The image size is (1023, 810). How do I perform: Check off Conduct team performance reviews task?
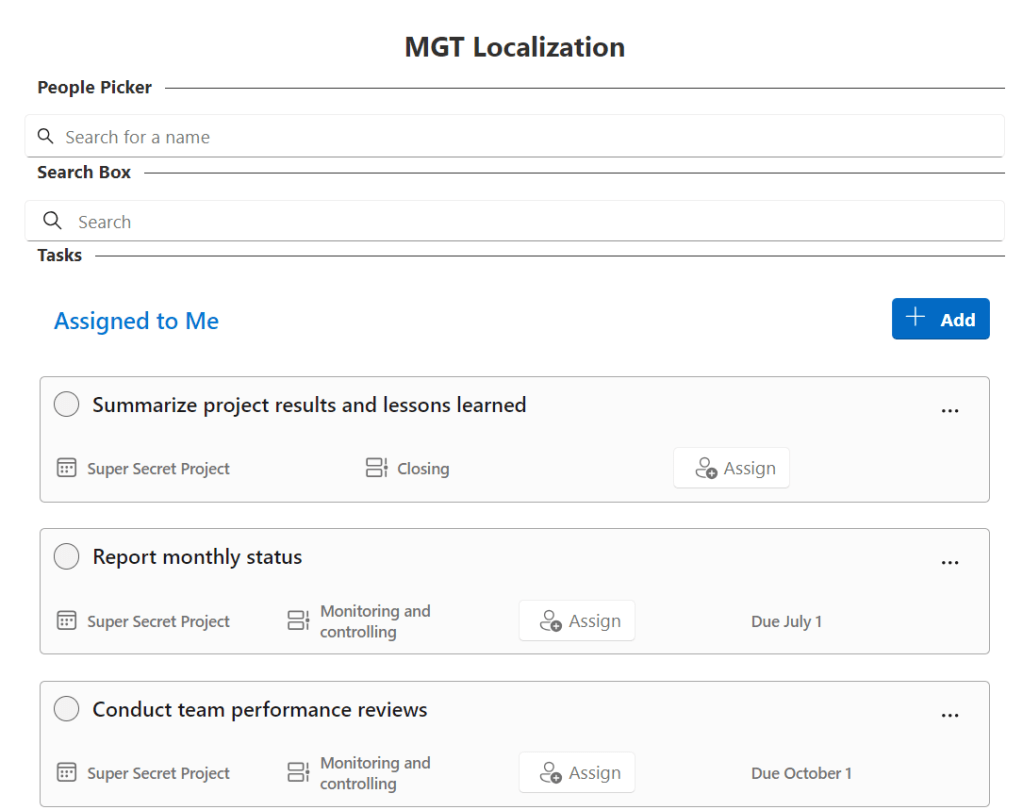tap(66, 710)
